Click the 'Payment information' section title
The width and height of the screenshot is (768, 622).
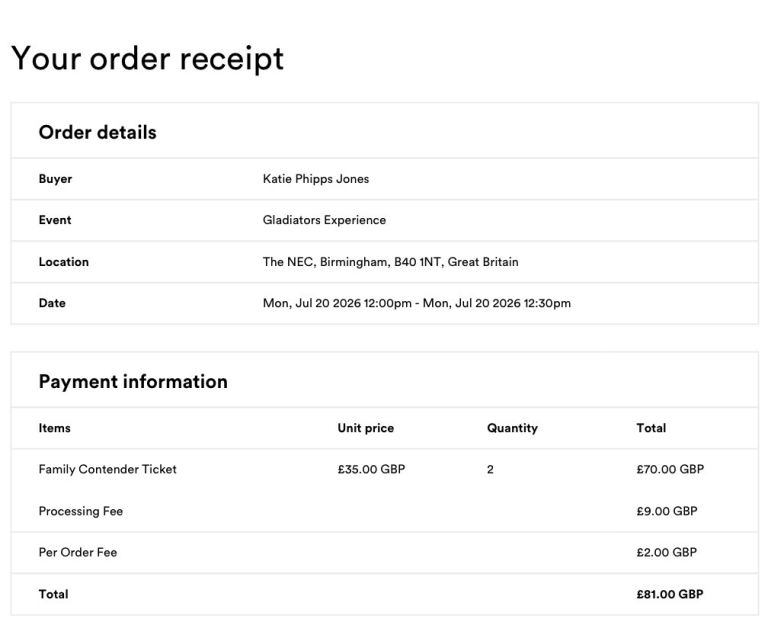(x=133, y=381)
